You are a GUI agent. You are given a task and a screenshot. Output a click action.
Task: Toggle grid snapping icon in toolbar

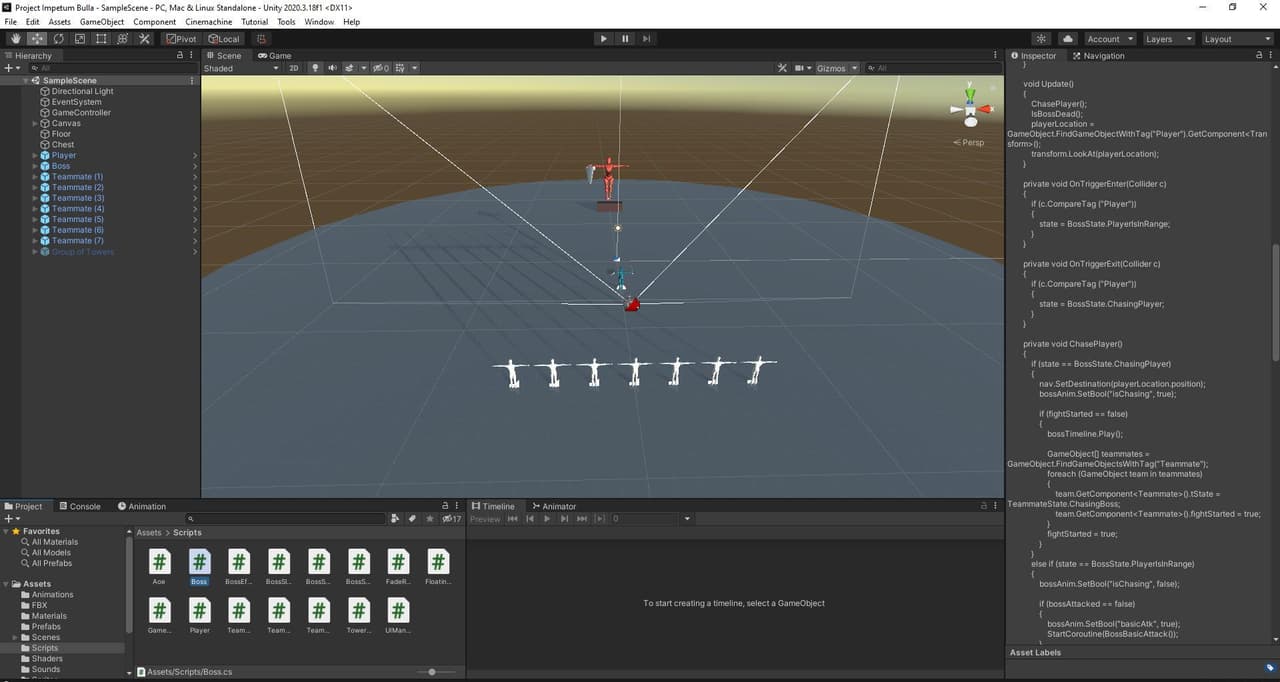(x=261, y=39)
